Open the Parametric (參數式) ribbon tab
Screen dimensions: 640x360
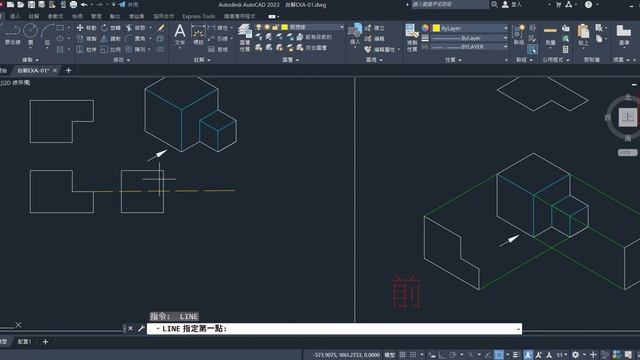click(56, 16)
